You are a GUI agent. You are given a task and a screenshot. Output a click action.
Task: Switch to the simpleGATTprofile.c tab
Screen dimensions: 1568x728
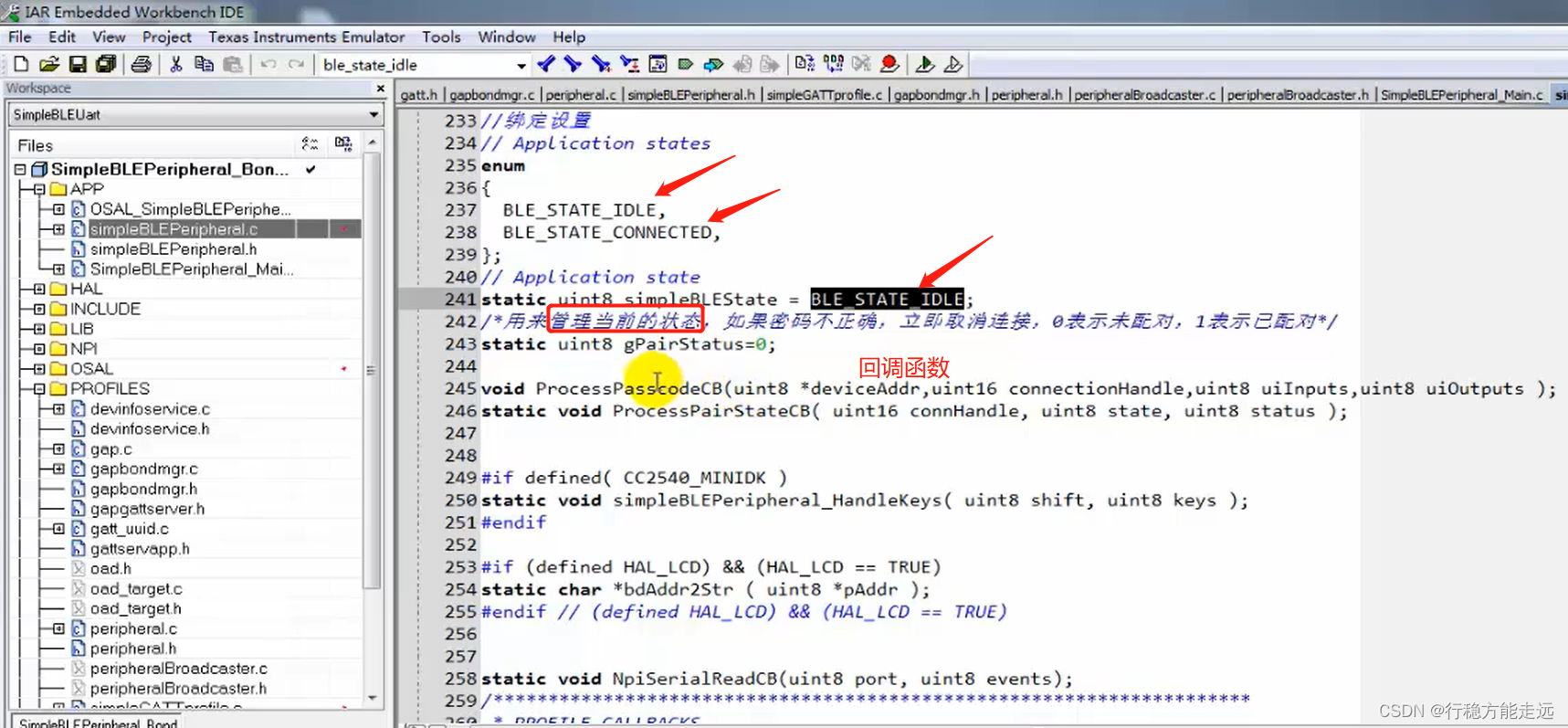coord(825,94)
